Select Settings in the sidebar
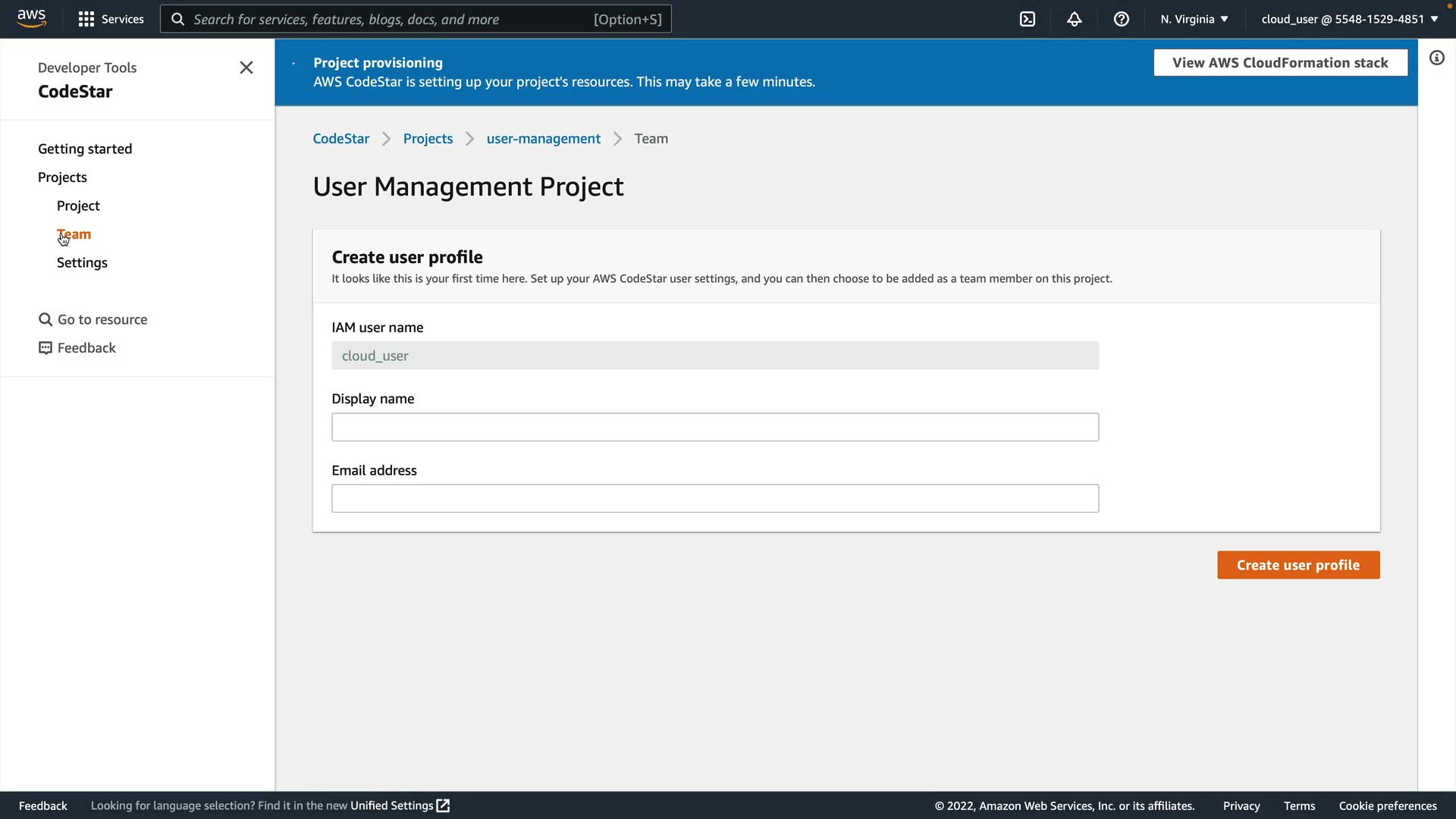Screen dimensions: 1456x819 point(82,262)
